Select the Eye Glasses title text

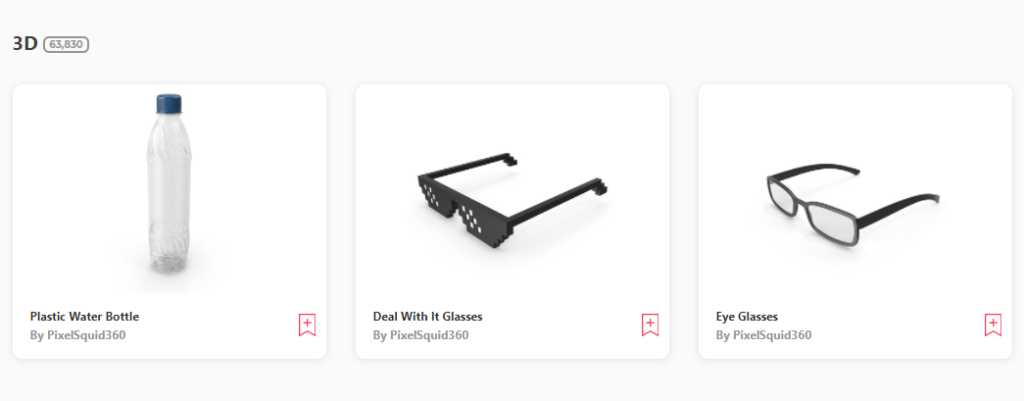[x=746, y=317]
